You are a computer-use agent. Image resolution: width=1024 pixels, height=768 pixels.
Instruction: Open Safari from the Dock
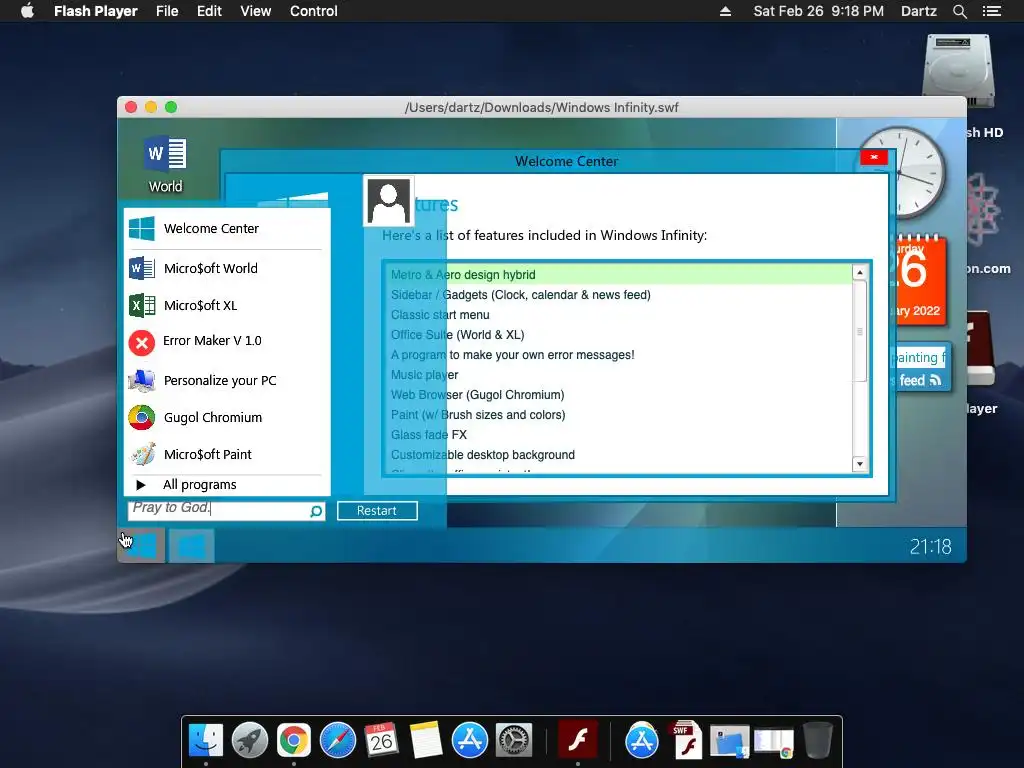(x=338, y=741)
